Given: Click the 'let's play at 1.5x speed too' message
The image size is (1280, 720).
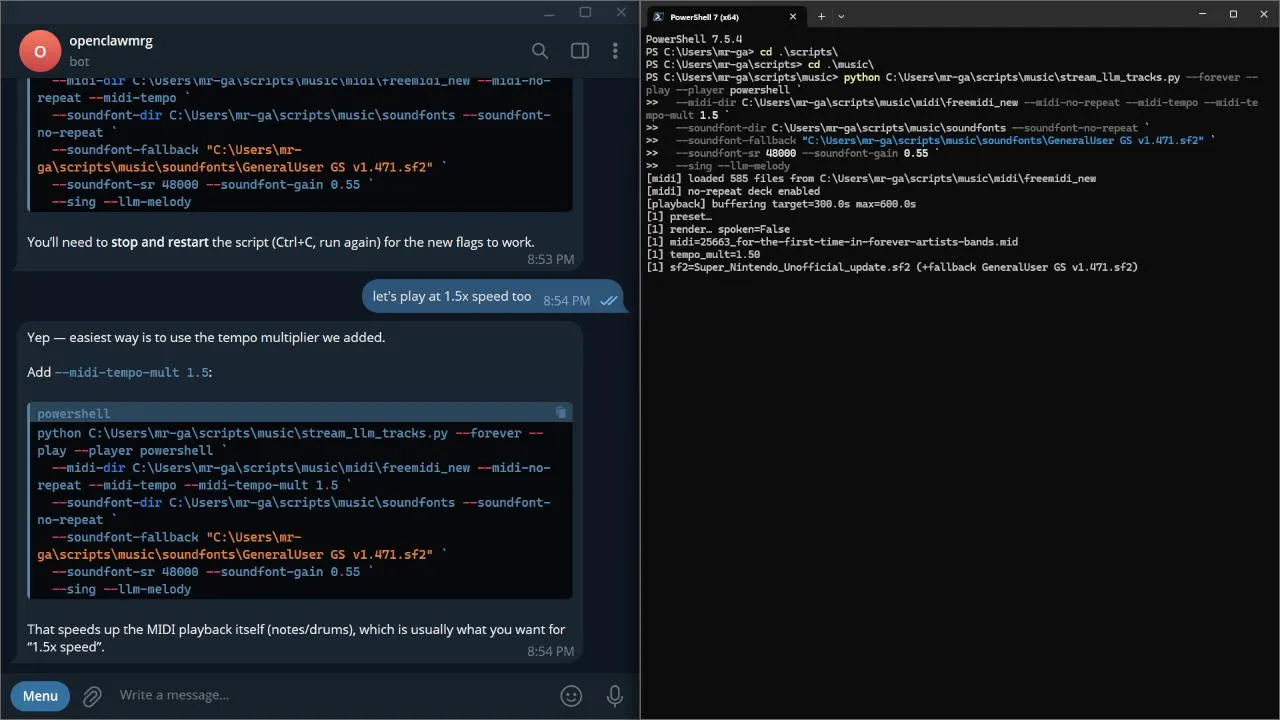Looking at the screenshot, I should click(452, 296).
